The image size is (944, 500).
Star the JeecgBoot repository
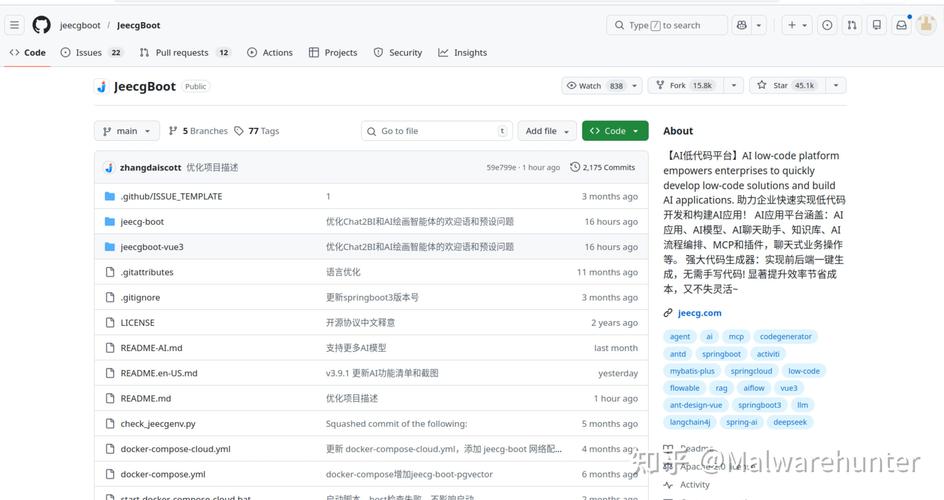tap(787, 85)
